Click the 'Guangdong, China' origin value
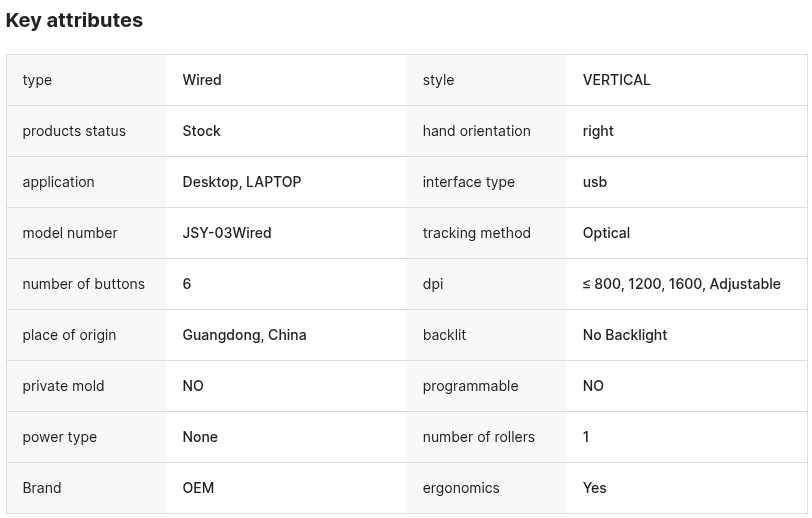812x518 pixels. (244, 335)
